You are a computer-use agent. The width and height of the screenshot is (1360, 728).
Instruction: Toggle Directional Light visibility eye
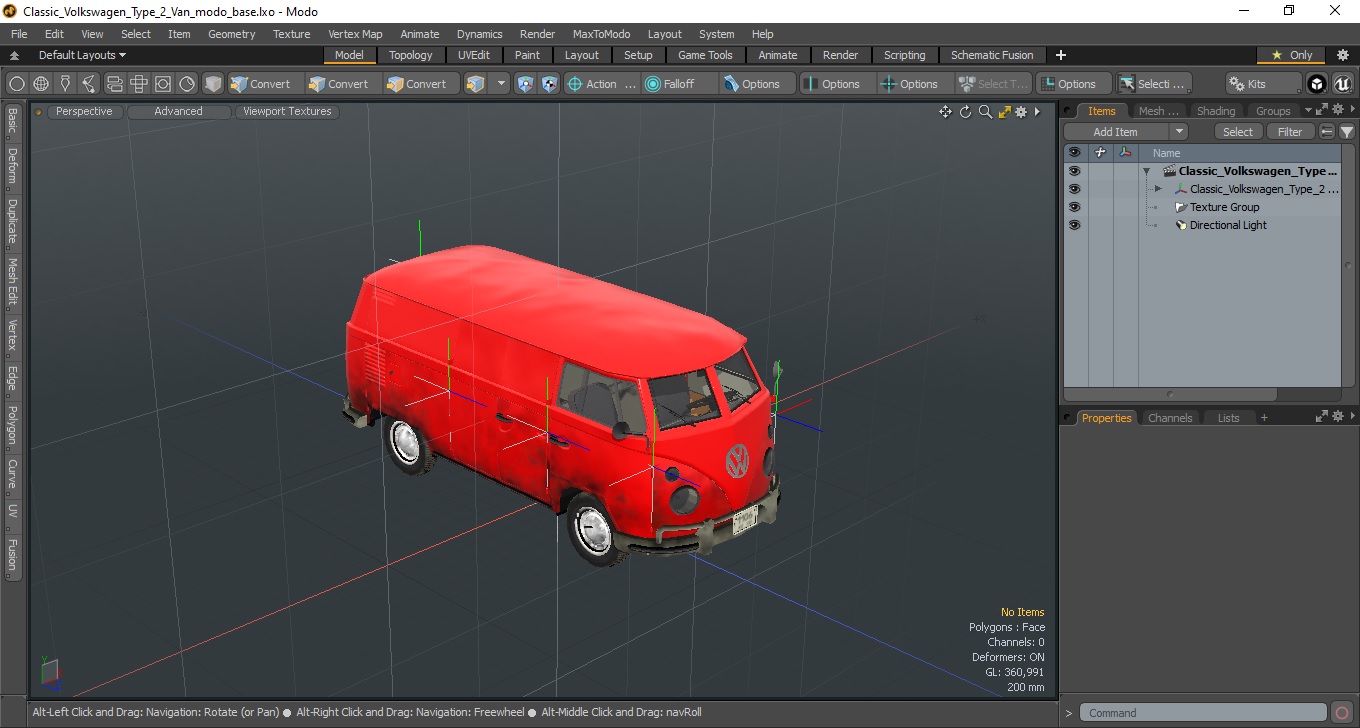1074,225
